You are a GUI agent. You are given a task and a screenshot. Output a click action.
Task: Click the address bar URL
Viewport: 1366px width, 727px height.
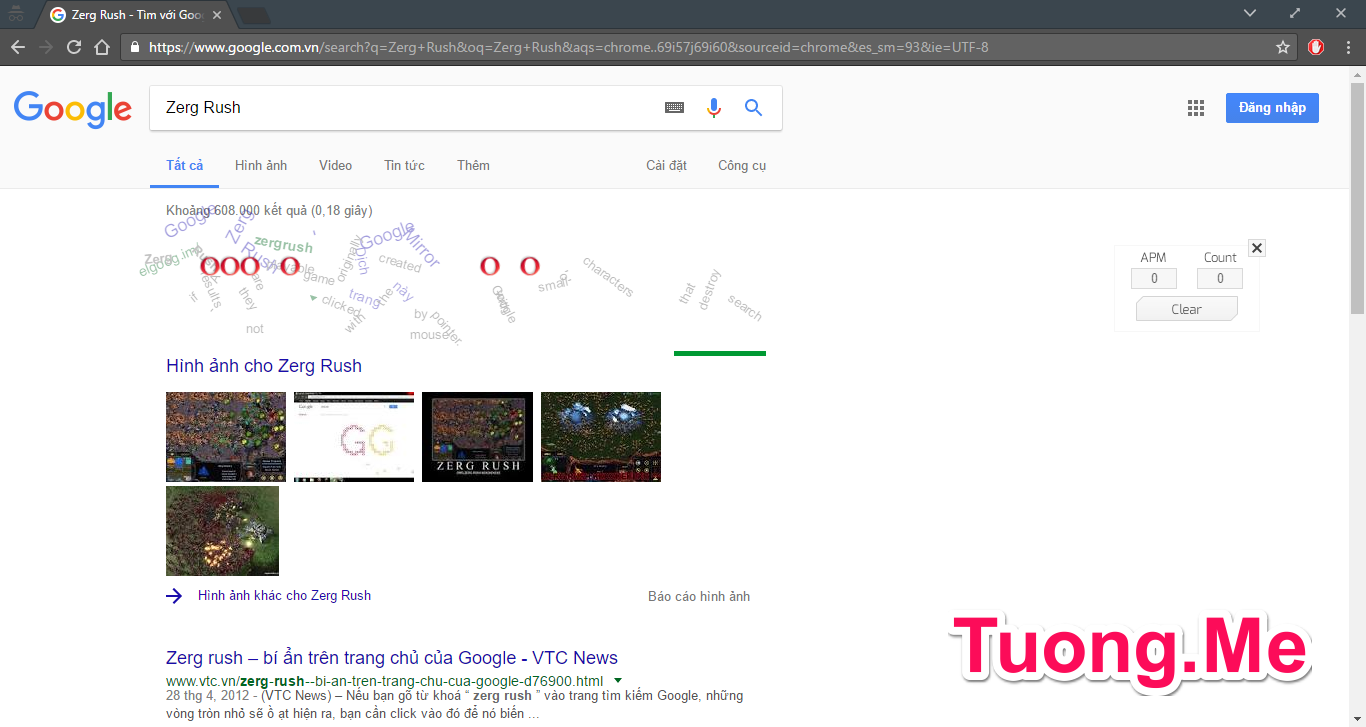click(568, 47)
